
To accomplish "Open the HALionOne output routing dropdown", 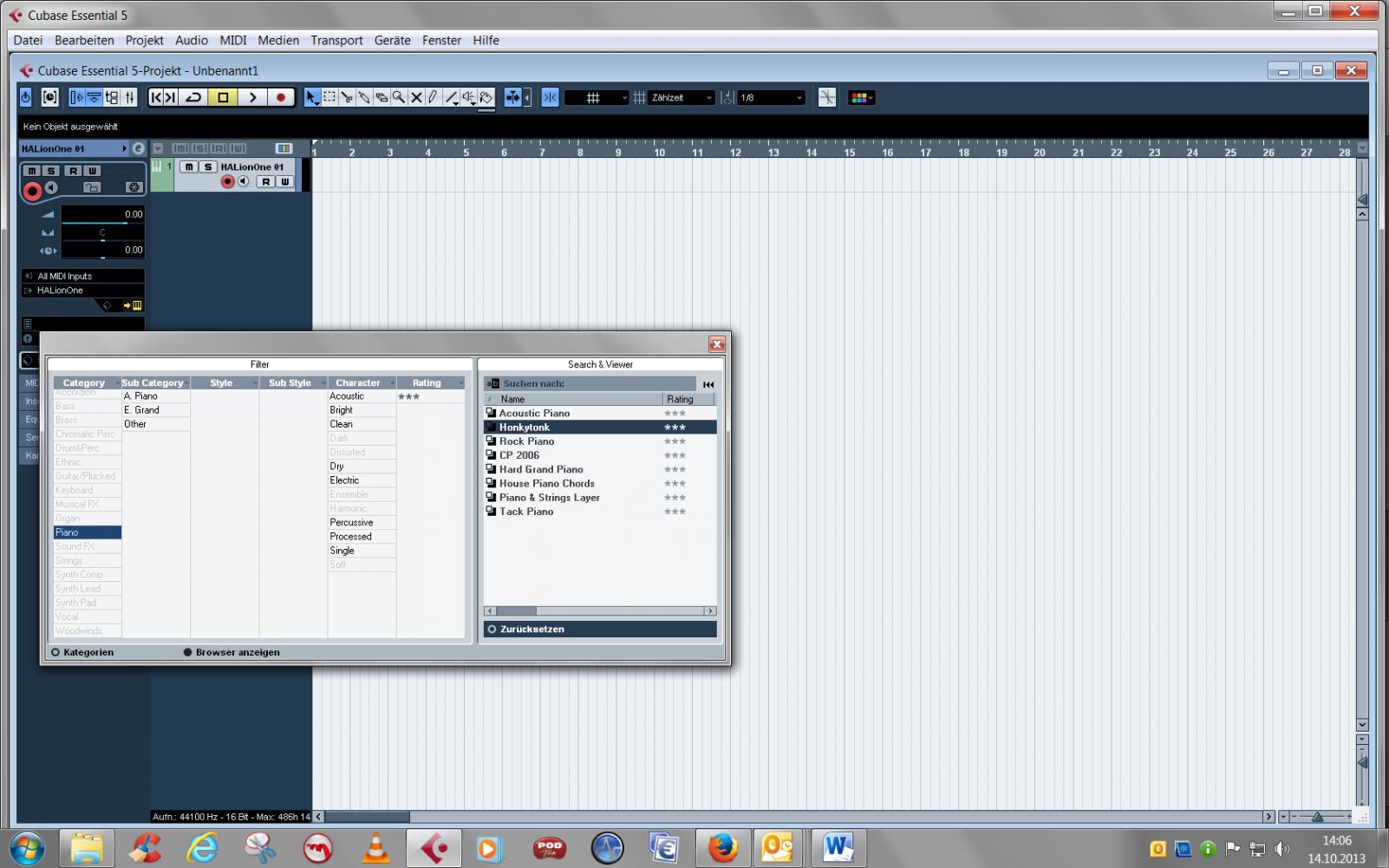I will point(83,290).
